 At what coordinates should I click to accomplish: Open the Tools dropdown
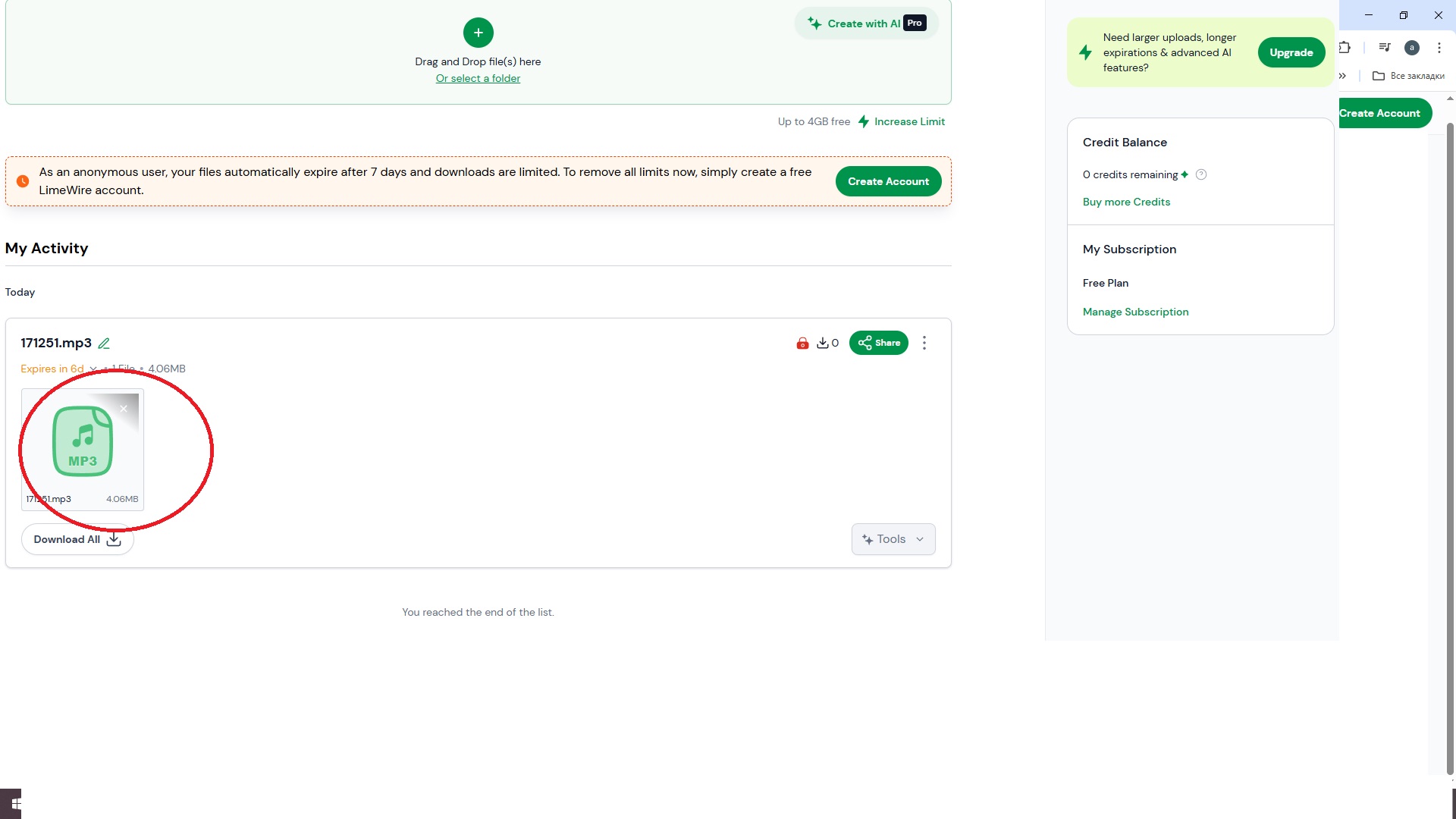tap(893, 539)
